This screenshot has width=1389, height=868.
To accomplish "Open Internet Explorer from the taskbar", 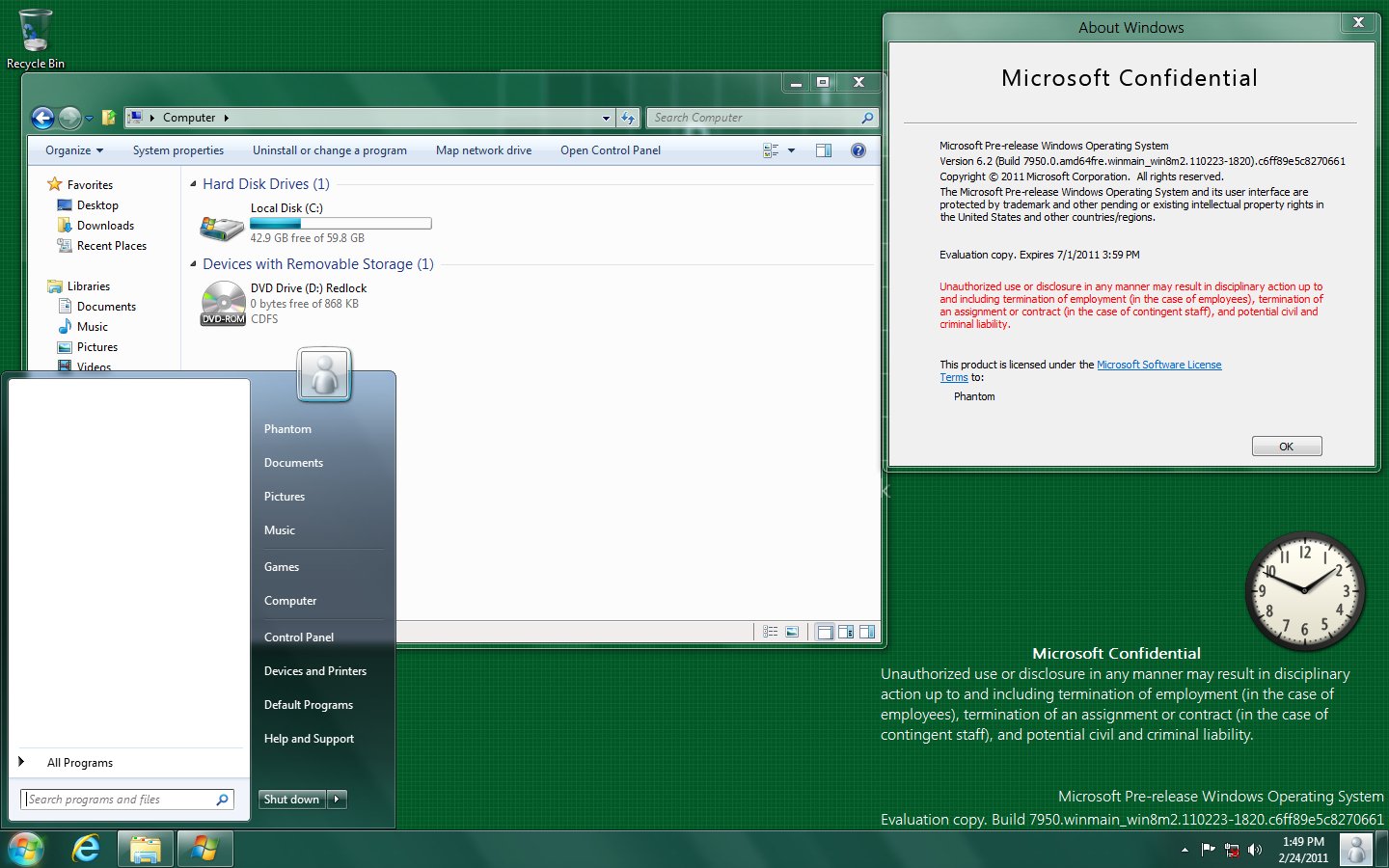I will tap(85, 849).
